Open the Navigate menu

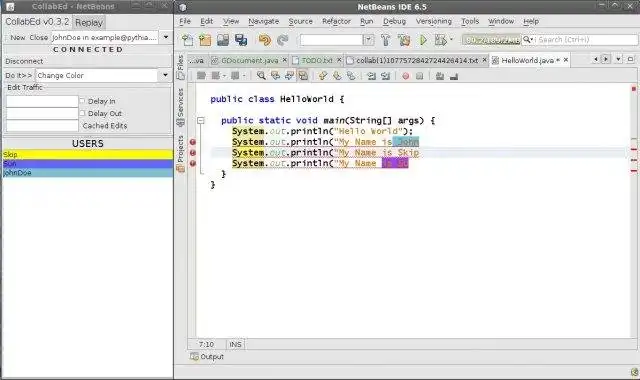click(x=264, y=21)
